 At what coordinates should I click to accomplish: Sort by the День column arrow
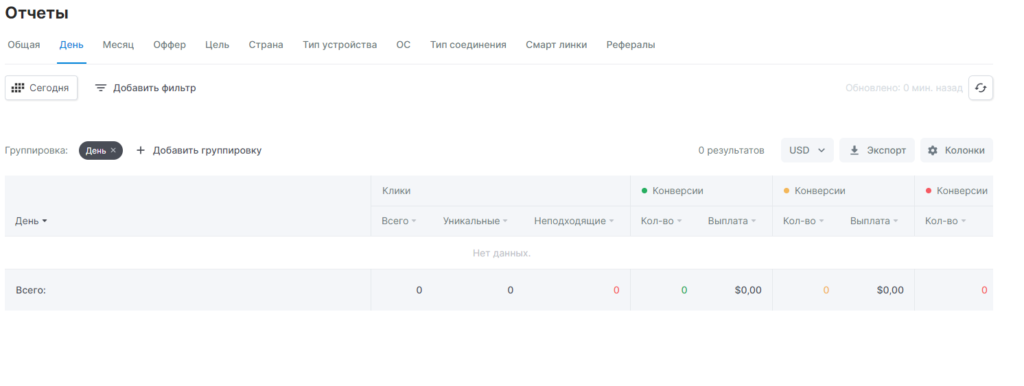click(x=44, y=221)
